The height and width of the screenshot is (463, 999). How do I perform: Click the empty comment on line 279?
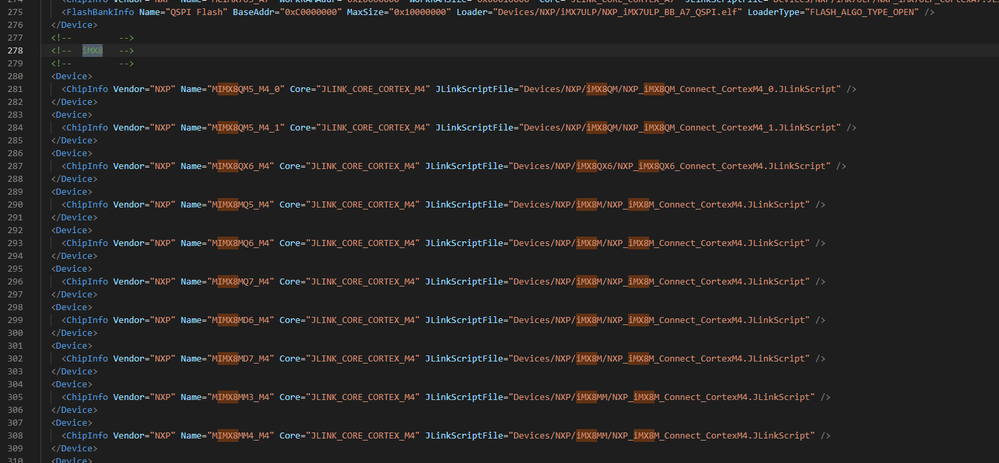click(x=92, y=63)
